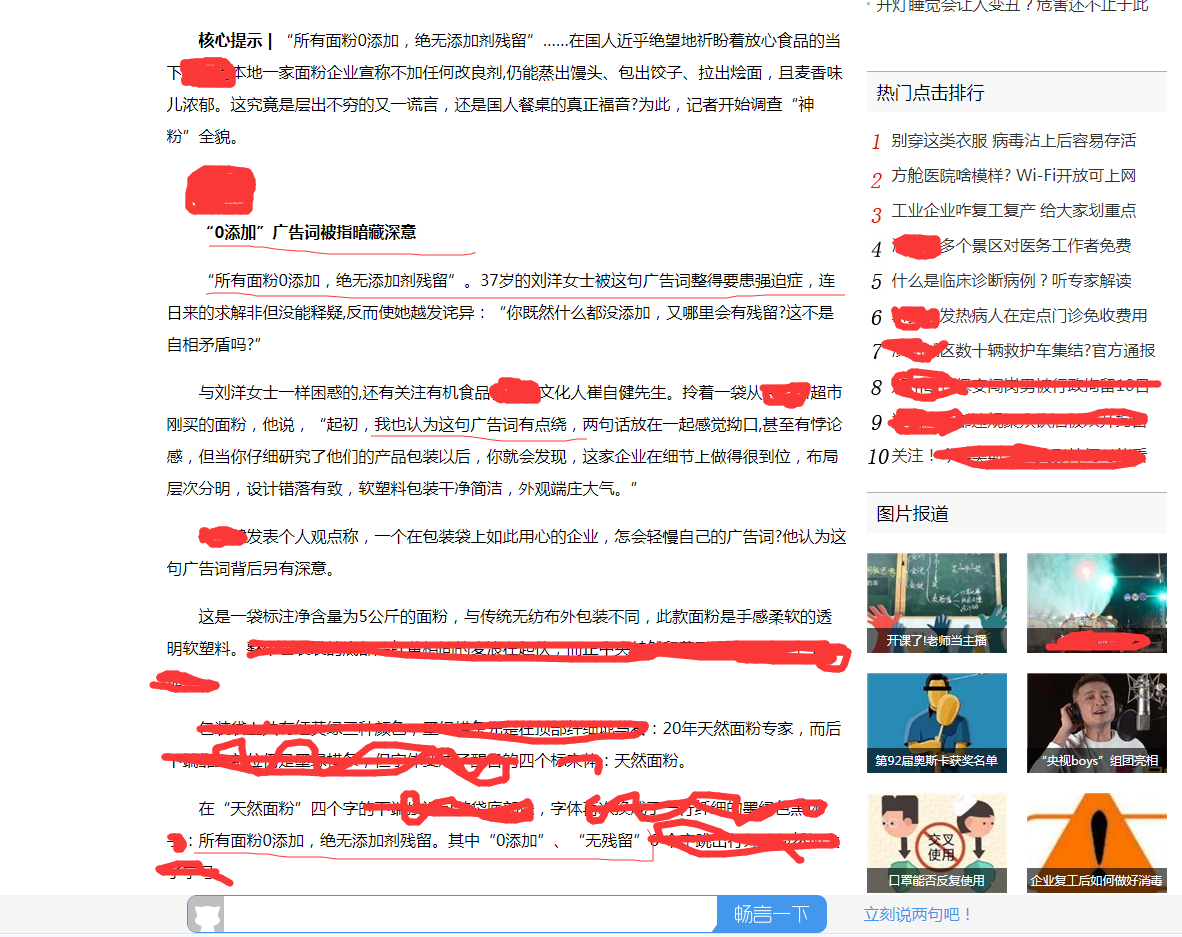Click the comment text input box
The height and width of the screenshot is (937, 1182).
point(470,915)
